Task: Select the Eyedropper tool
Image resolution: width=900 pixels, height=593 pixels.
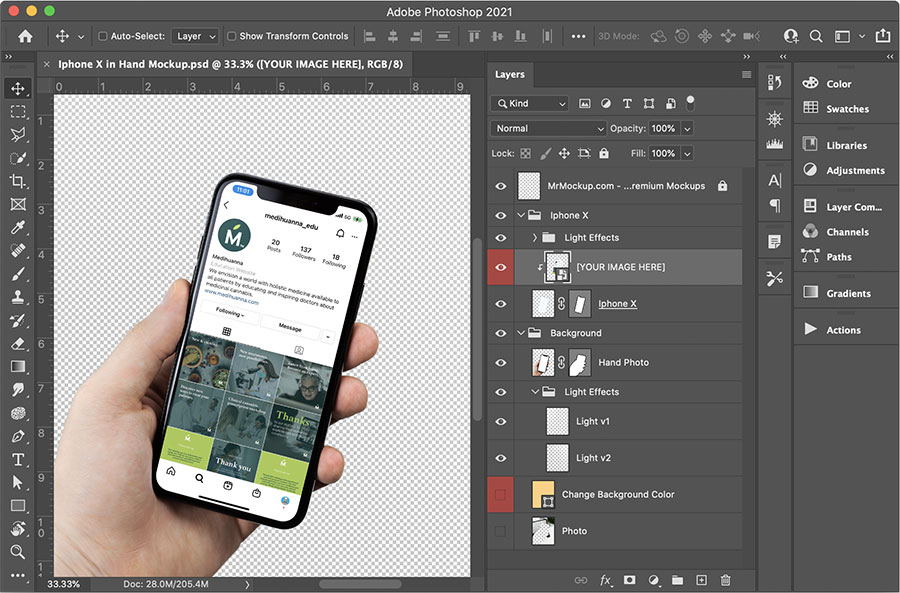Action: [18, 228]
